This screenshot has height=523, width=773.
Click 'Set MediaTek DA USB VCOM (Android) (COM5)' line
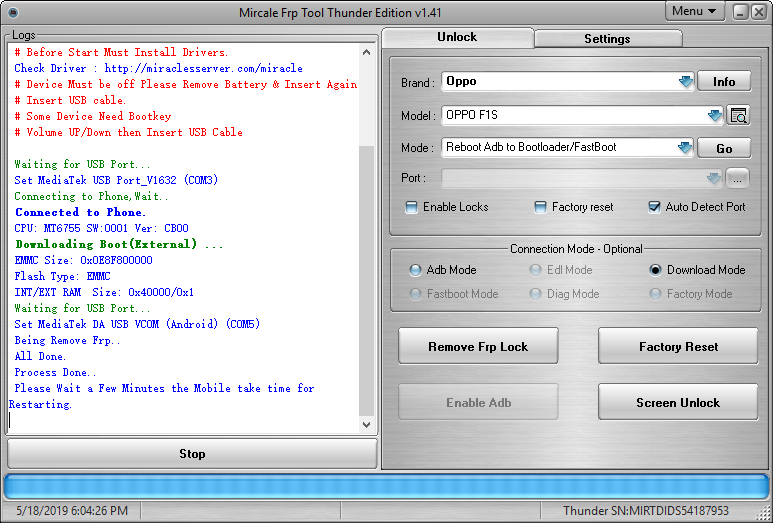[x=137, y=324]
